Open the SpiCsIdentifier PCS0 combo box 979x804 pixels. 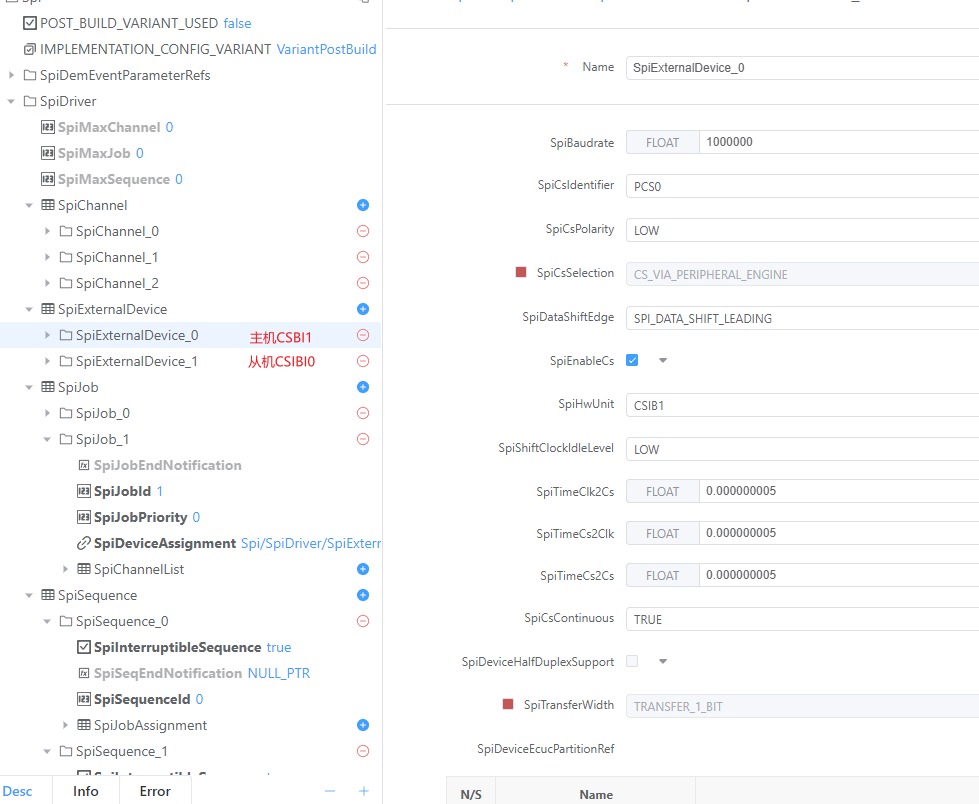[x=802, y=186]
